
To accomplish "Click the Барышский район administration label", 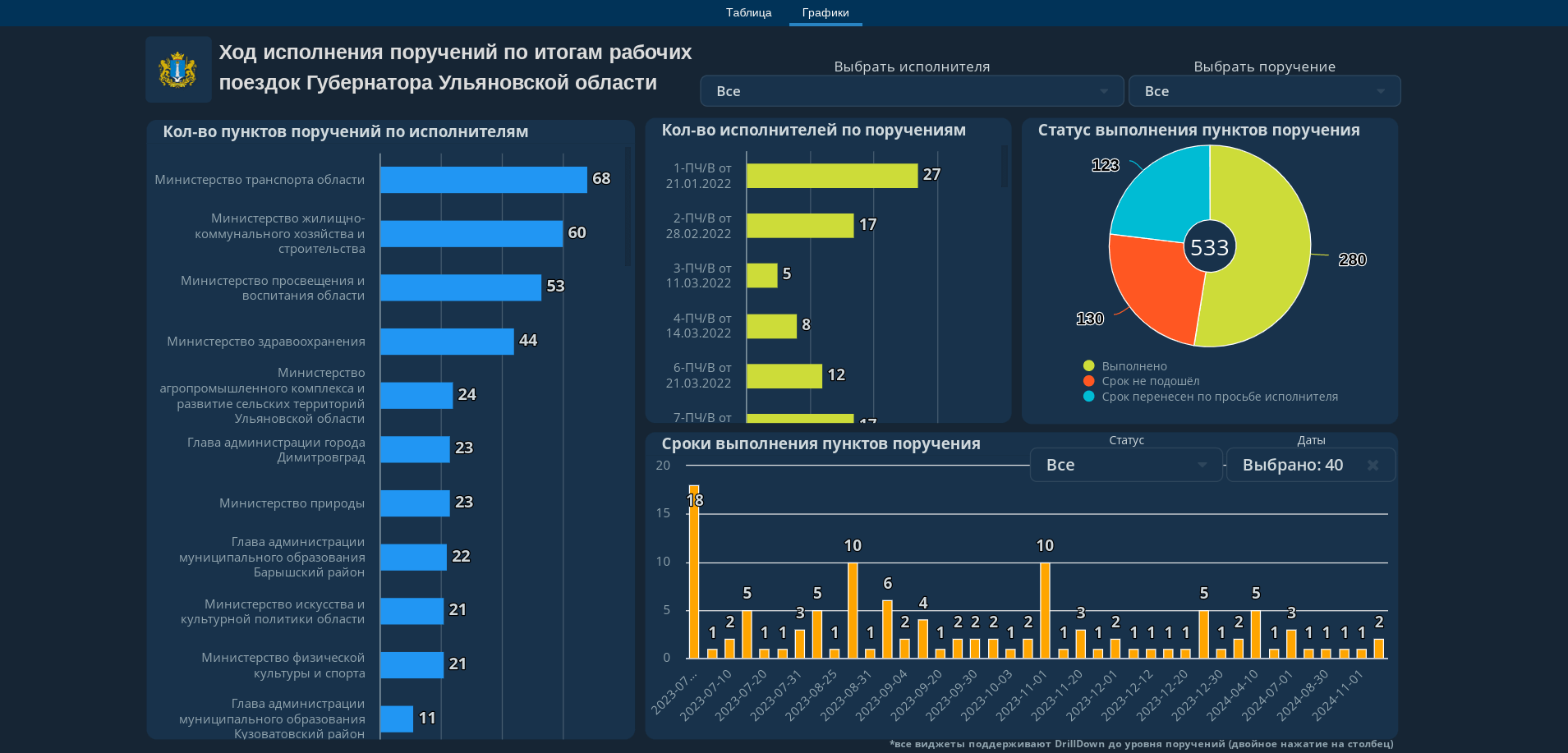I will (x=272, y=557).
